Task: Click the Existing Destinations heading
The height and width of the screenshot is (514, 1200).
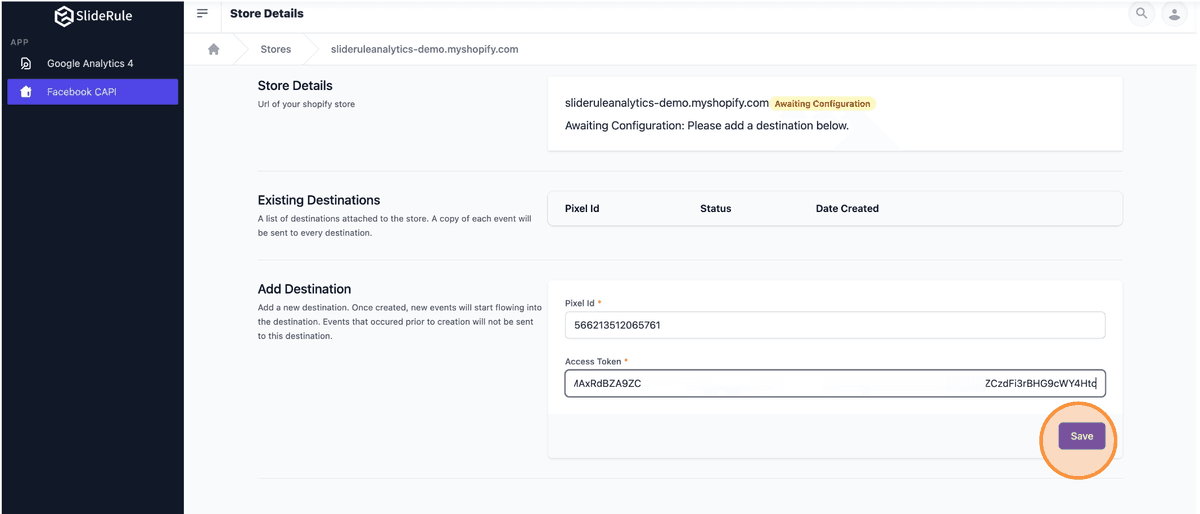Action: pyautogui.click(x=319, y=200)
